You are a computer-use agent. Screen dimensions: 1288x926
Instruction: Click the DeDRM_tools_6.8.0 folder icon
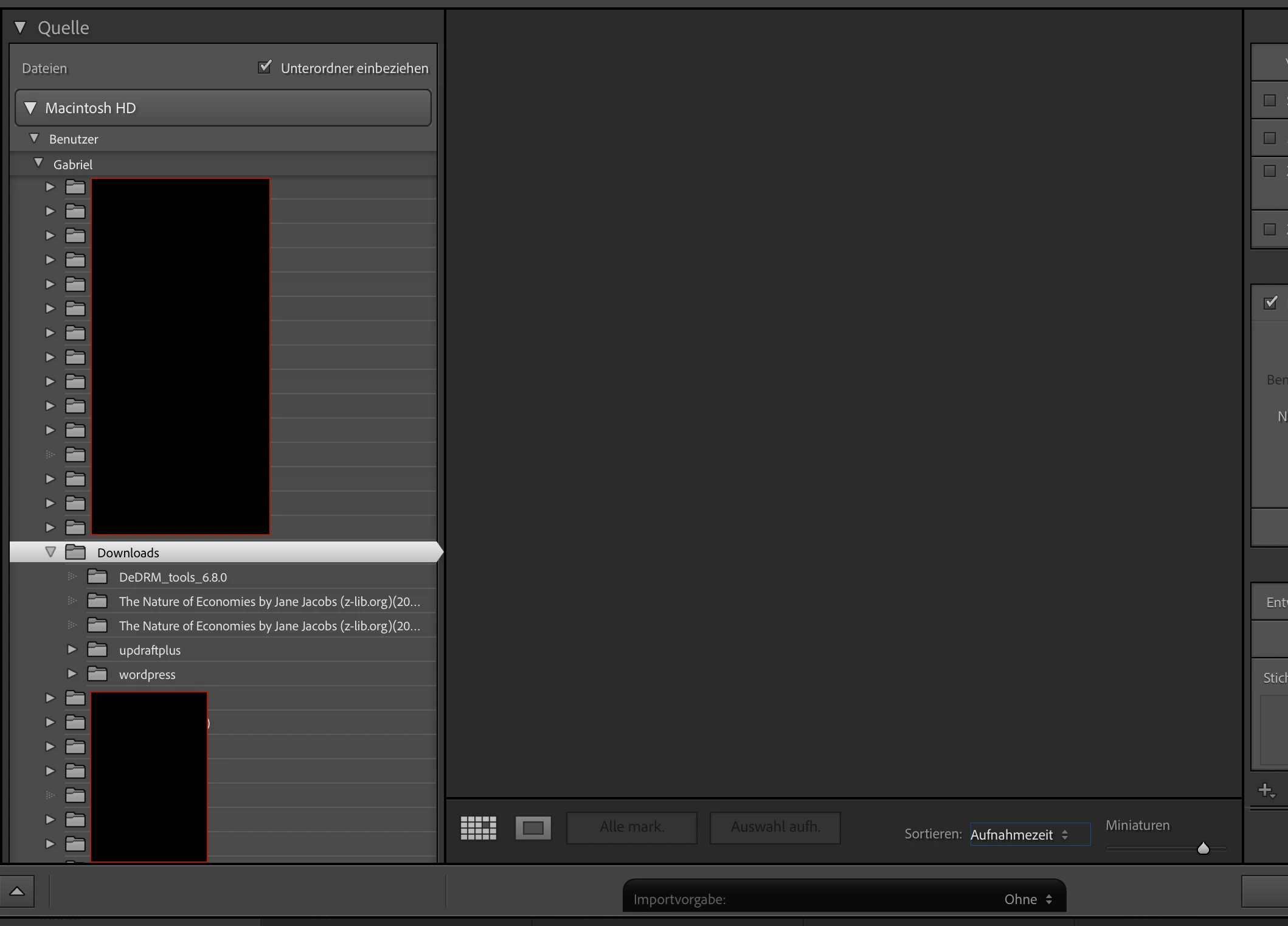point(97,577)
